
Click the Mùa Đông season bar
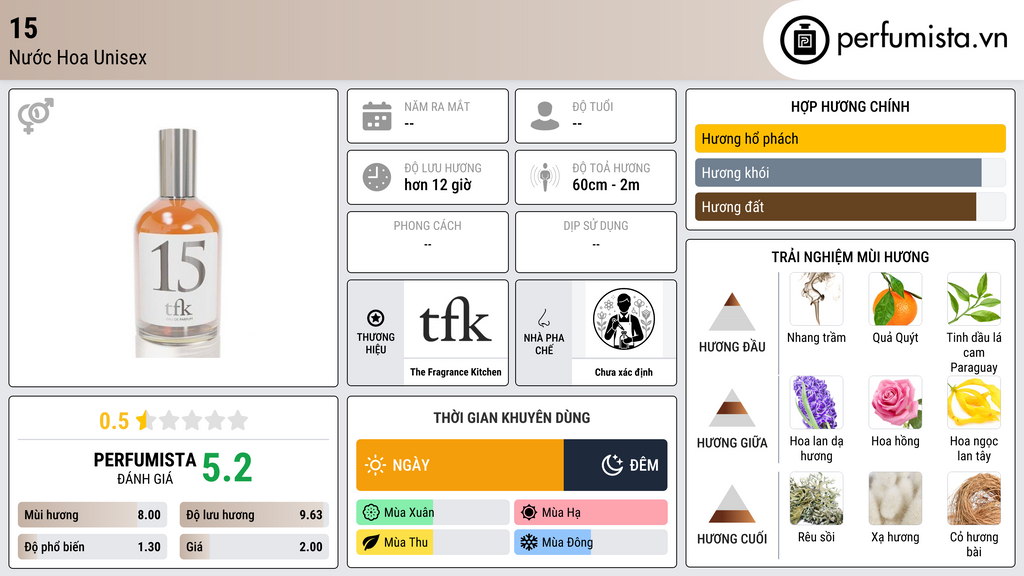click(x=591, y=542)
